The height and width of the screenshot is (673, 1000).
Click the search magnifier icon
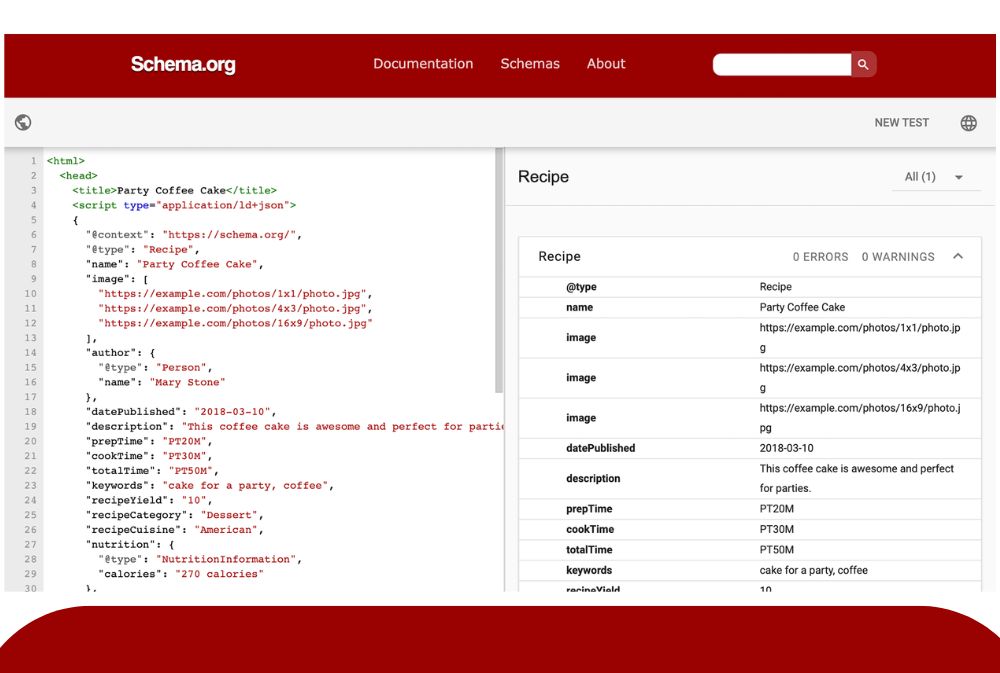point(862,64)
